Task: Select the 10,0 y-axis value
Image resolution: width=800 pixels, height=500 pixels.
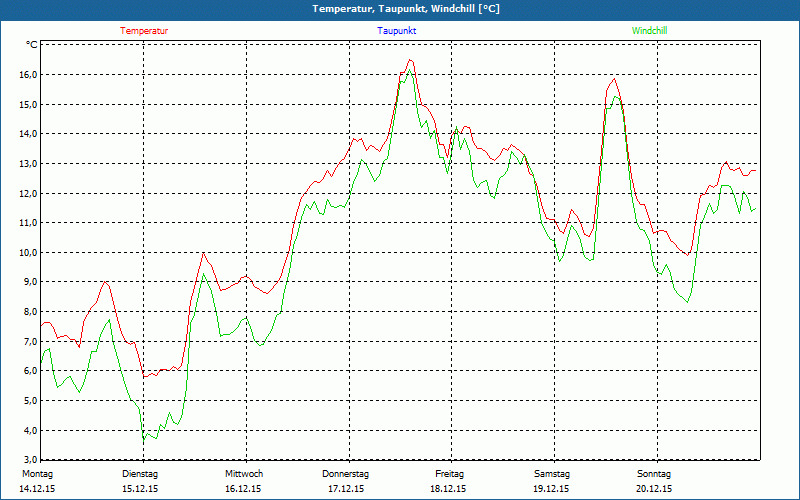Action: pyautogui.click(x=29, y=253)
